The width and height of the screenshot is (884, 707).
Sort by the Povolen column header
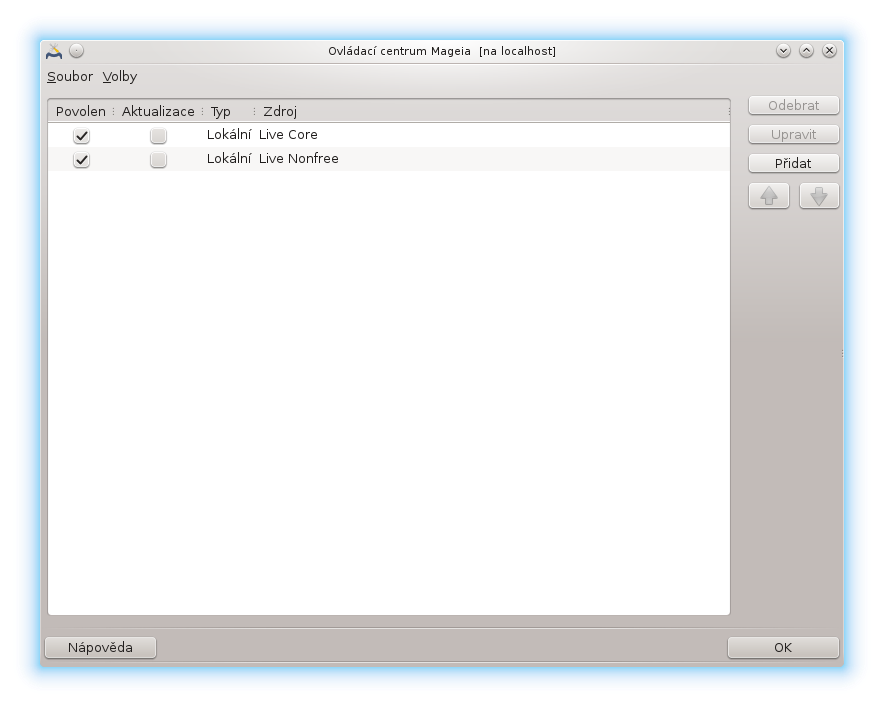81,112
